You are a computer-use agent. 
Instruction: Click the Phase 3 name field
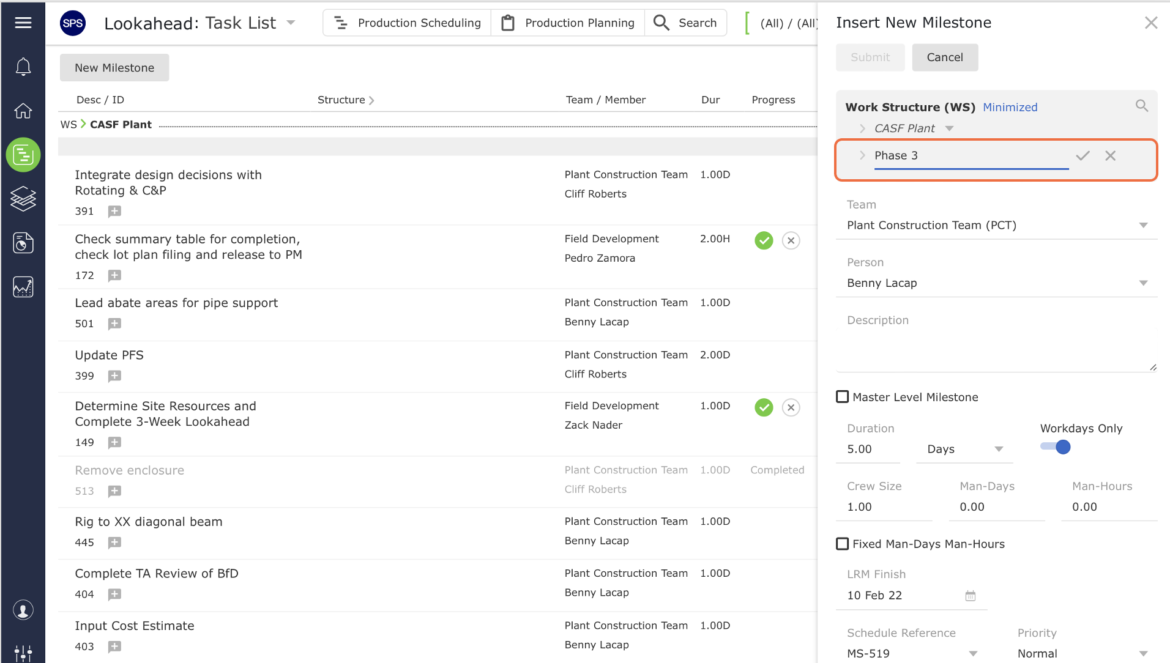click(x=971, y=156)
